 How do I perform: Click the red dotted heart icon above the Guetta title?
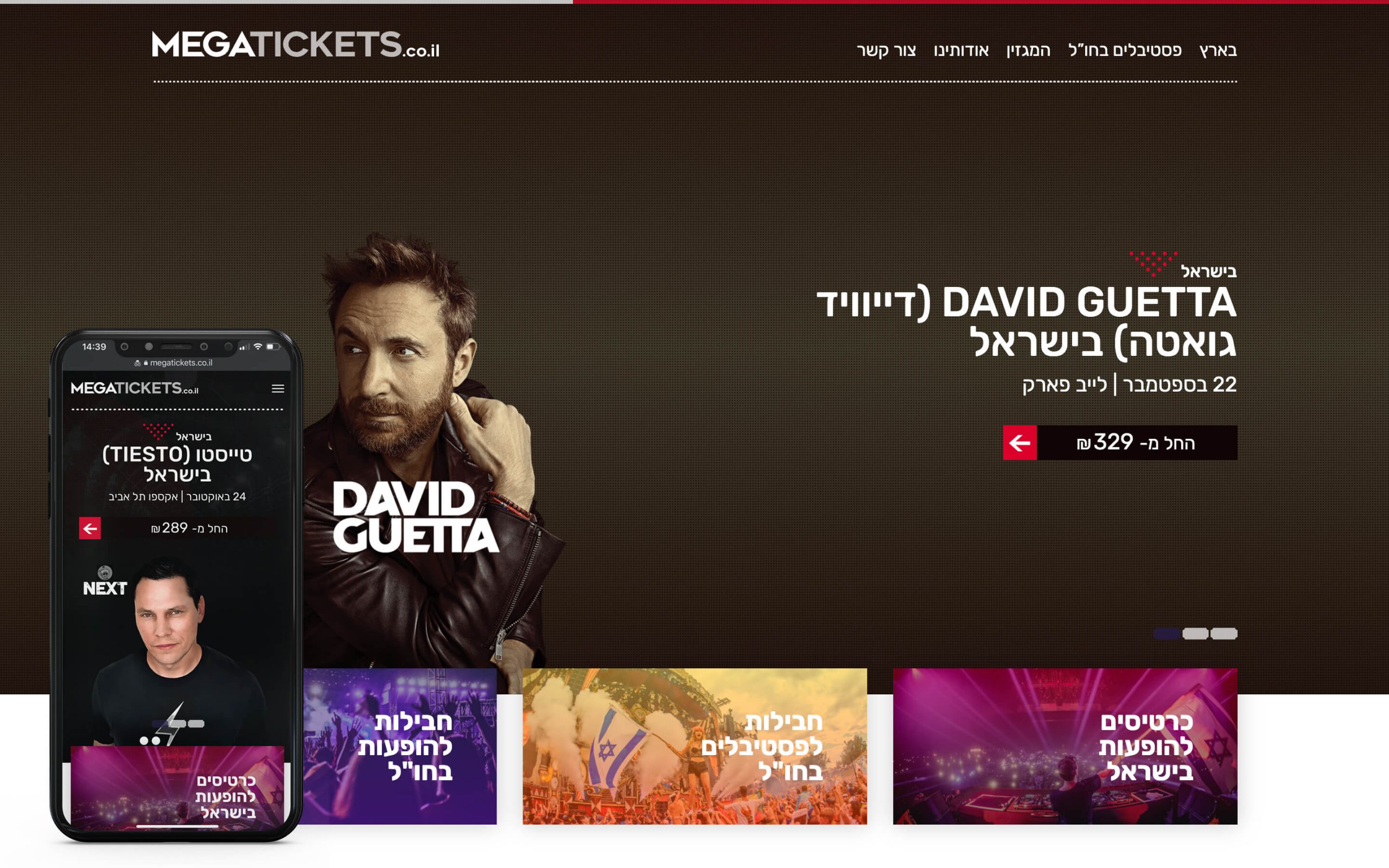click(1153, 264)
